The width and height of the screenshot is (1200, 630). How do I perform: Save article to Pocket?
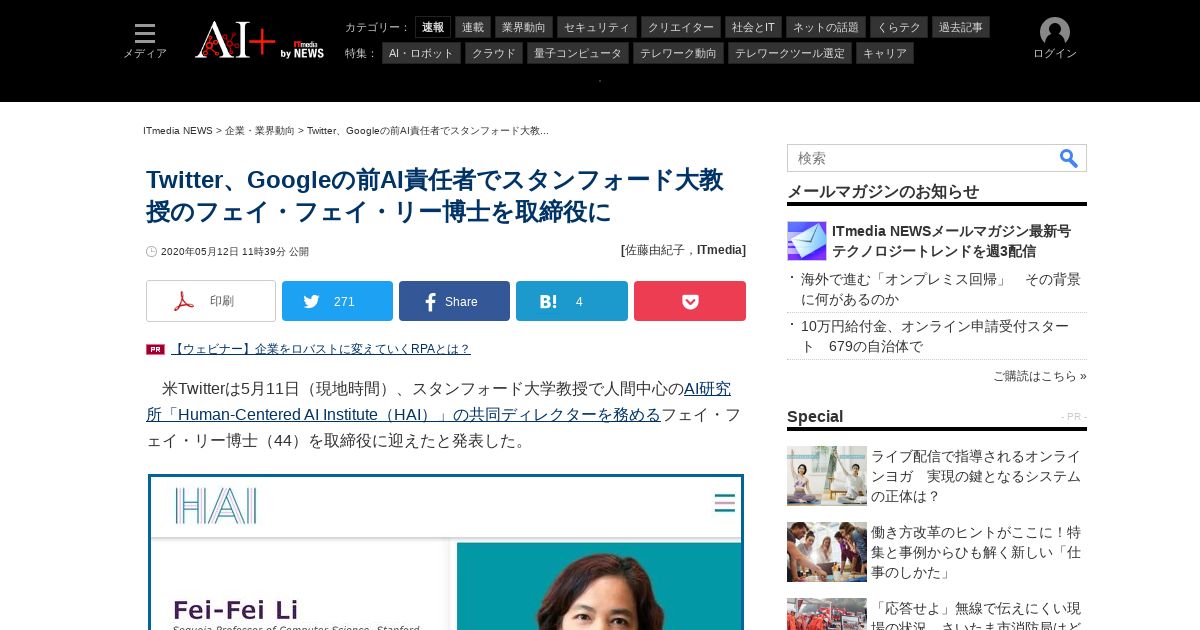point(690,301)
